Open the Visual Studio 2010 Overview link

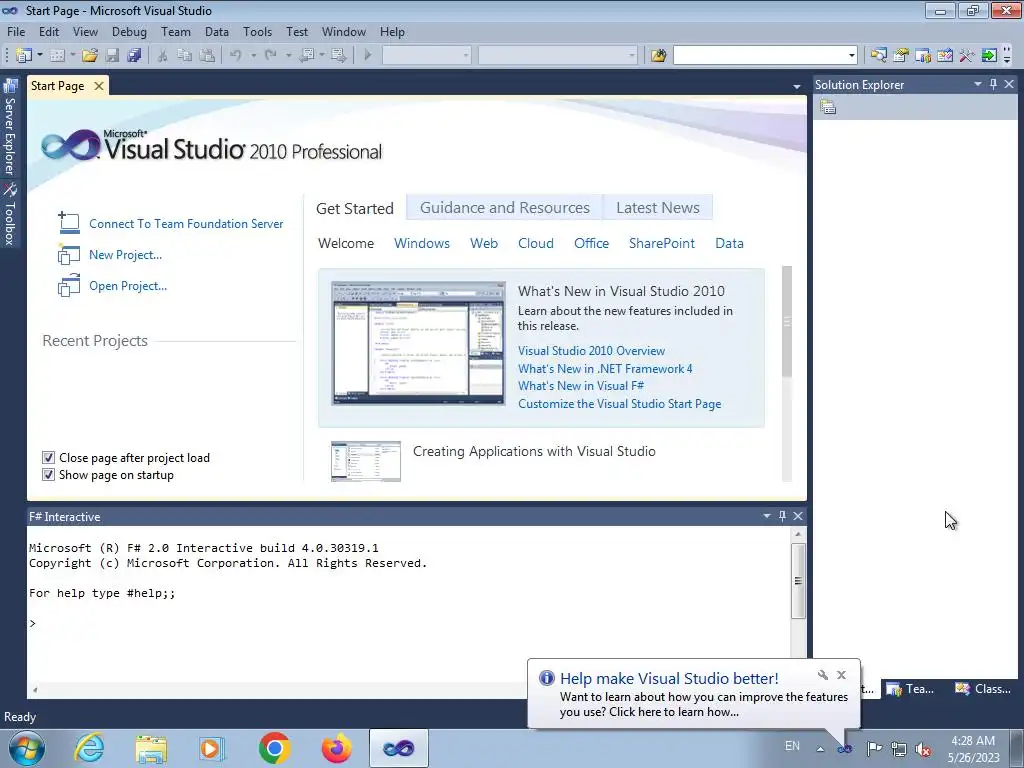point(591,351)
